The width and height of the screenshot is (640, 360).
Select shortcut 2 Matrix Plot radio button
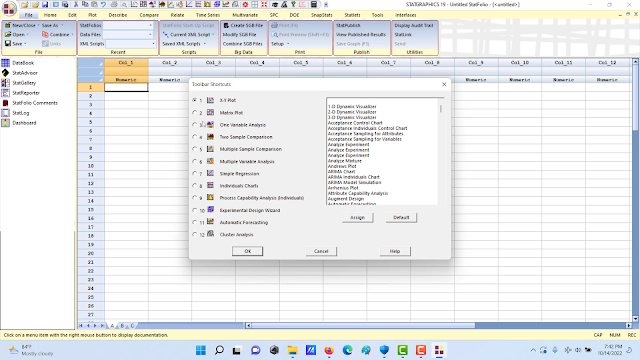[x=195, y=112]
